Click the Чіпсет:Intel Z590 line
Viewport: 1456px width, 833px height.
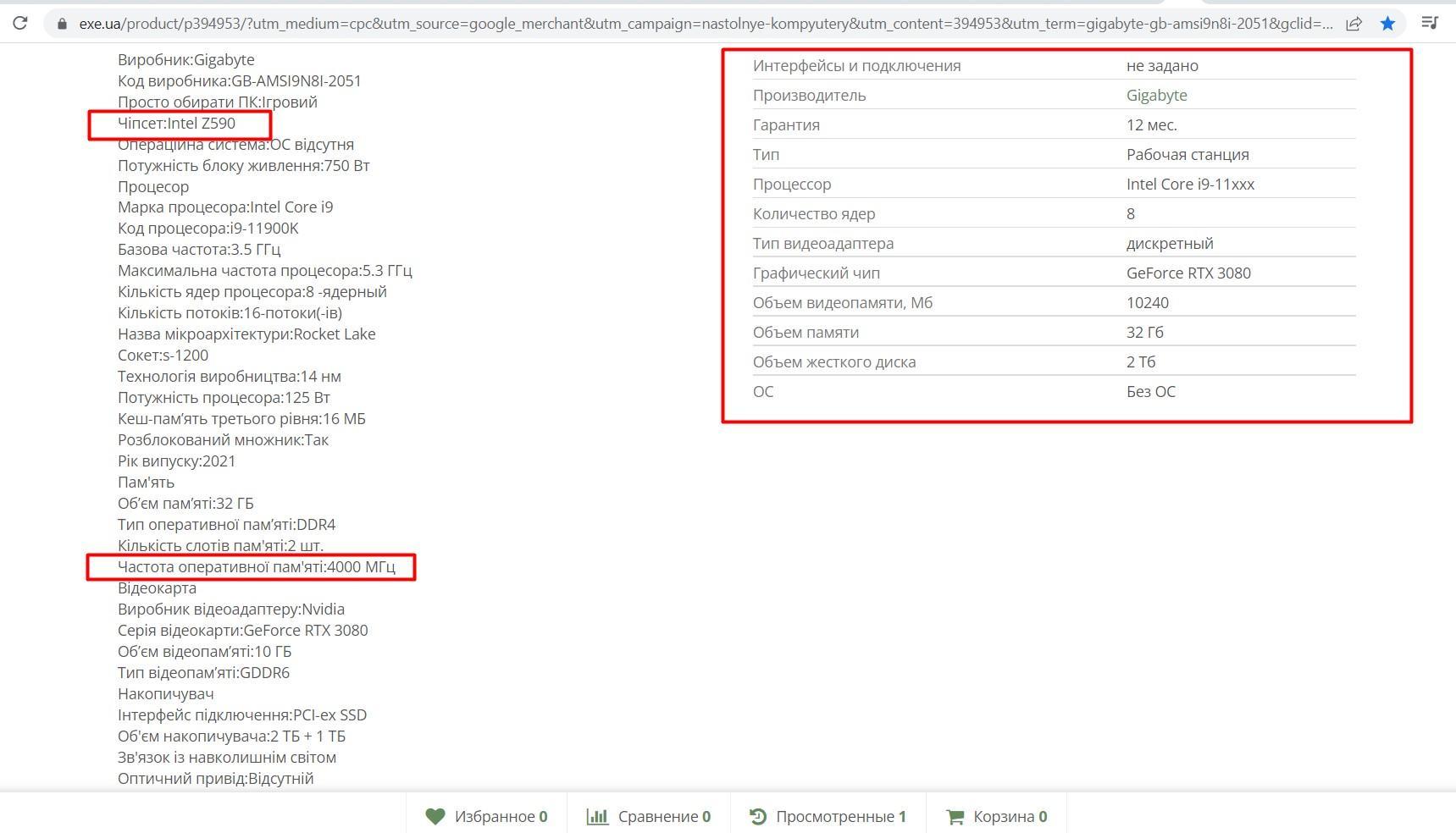176,124
